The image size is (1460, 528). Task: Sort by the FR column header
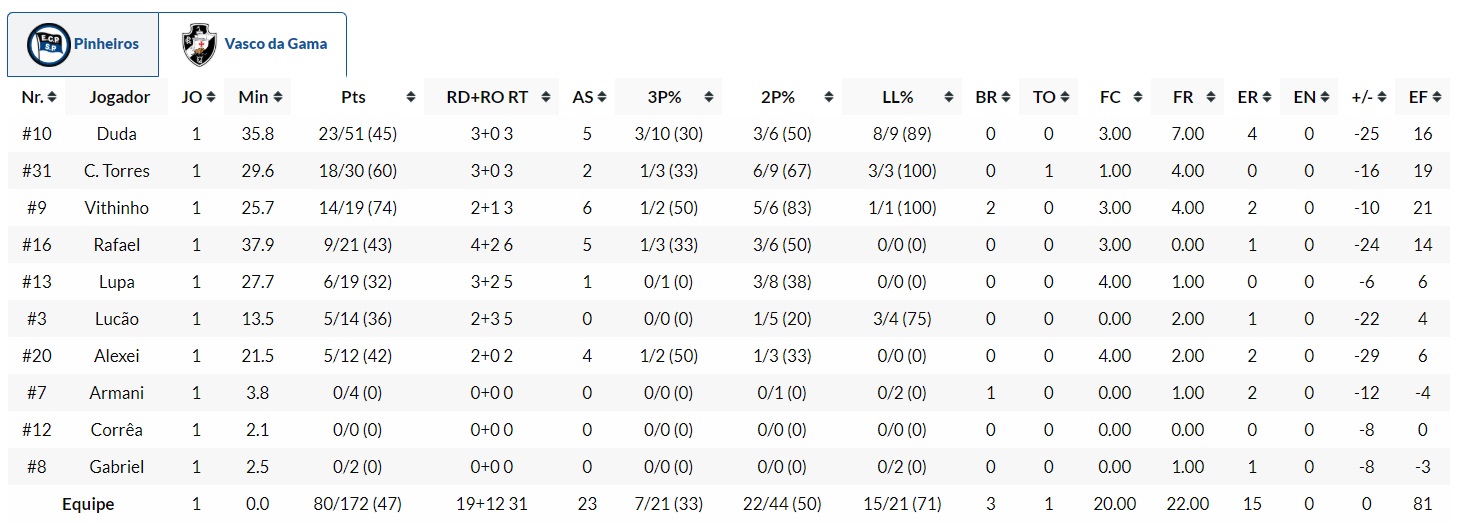1184,97
